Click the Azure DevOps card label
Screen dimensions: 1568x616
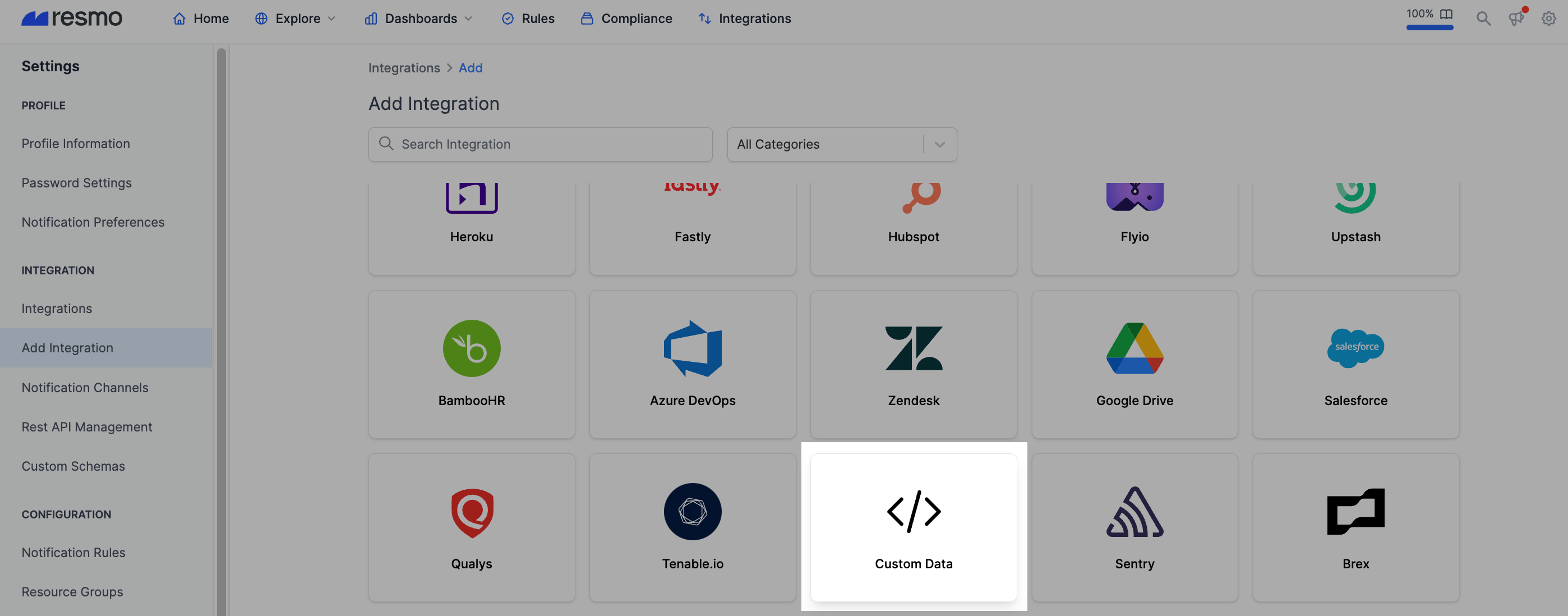[693, 401]
